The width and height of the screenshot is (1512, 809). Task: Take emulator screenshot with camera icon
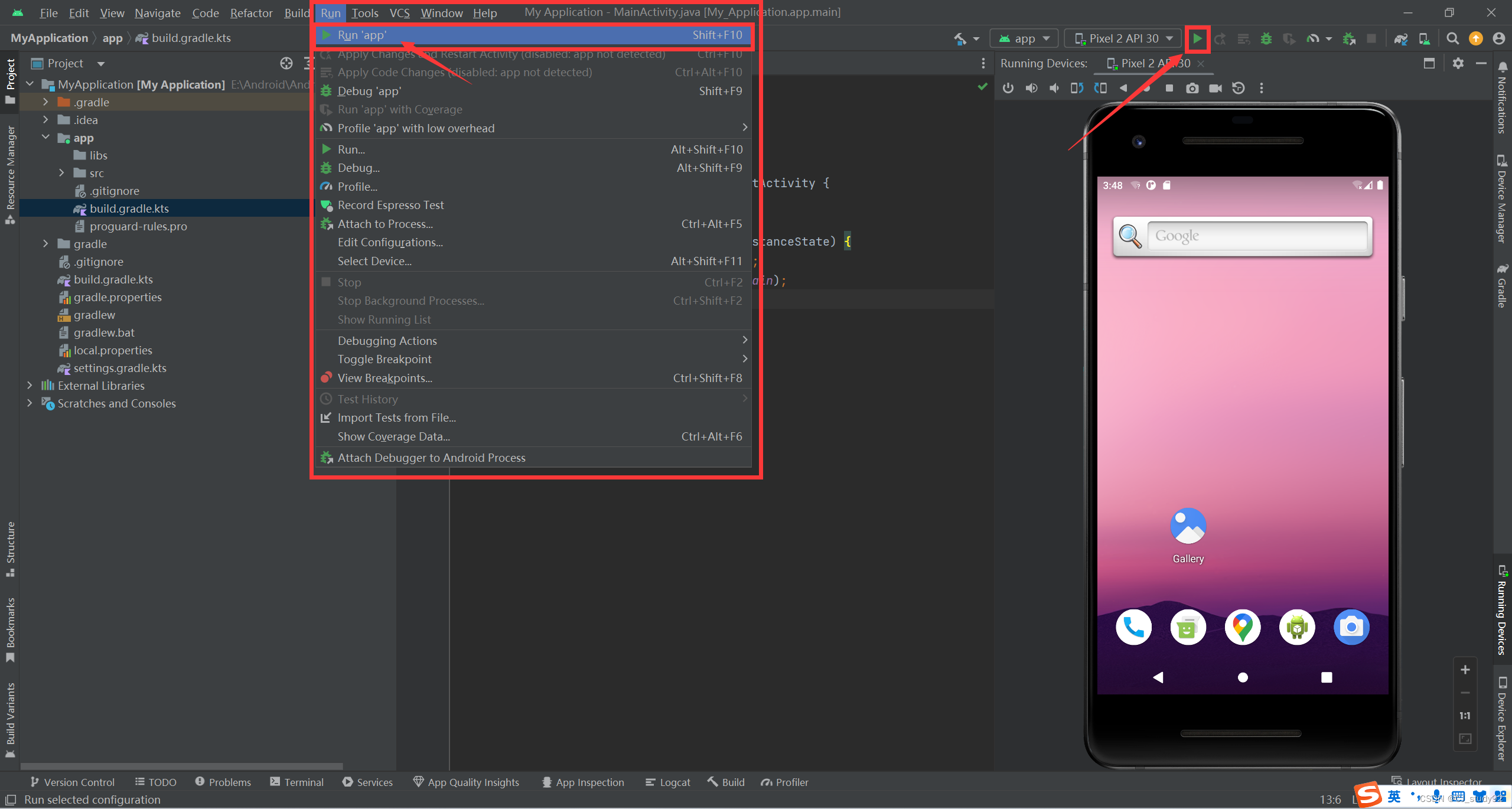point(1192,89)
